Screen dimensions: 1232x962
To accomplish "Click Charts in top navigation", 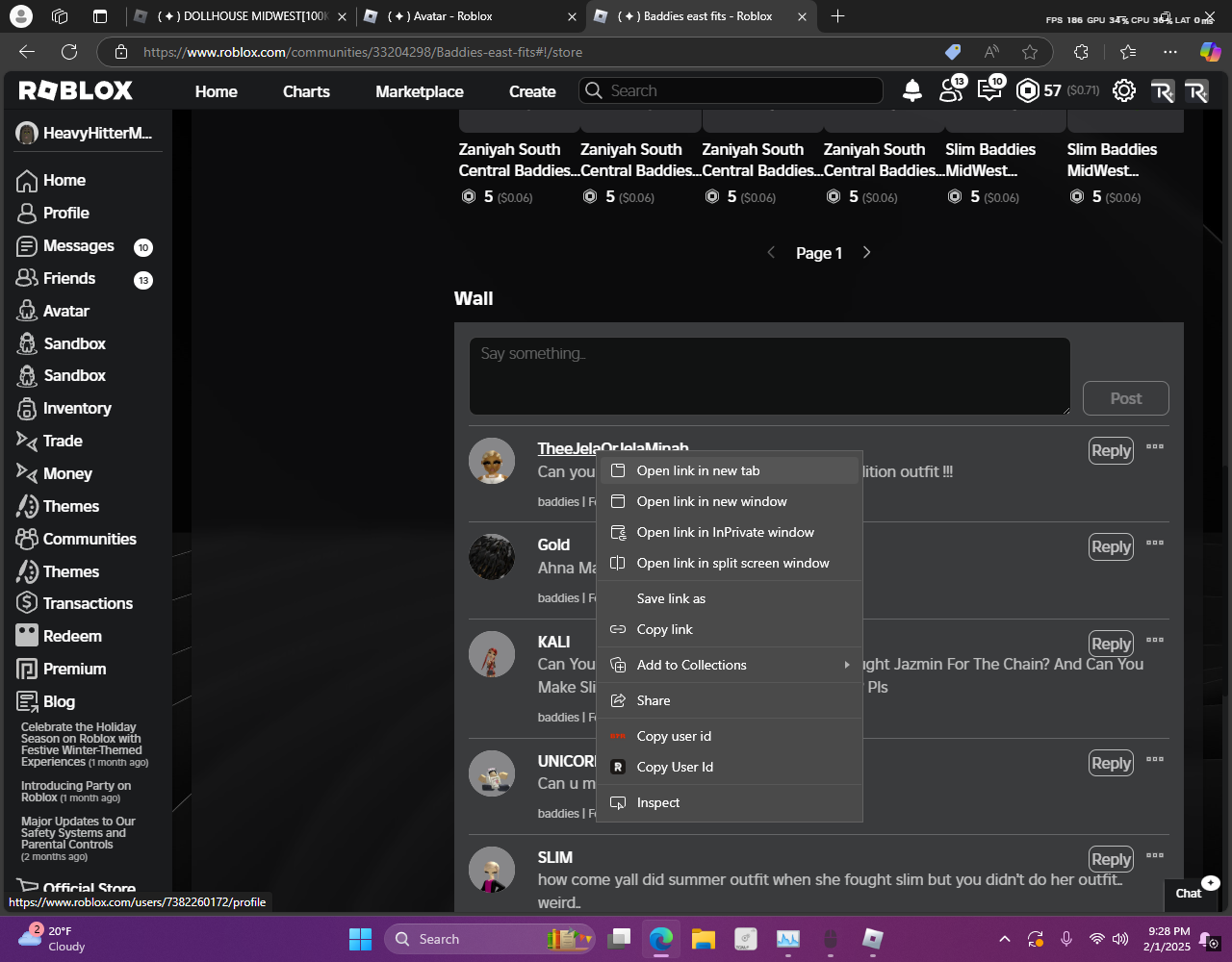I will 306,91.
